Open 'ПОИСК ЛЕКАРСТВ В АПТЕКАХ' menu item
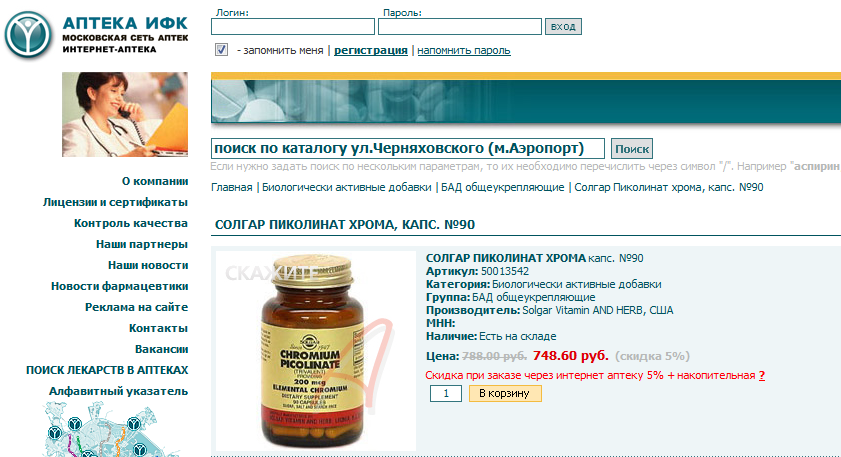Screen dimensions: 841x457 107,370
